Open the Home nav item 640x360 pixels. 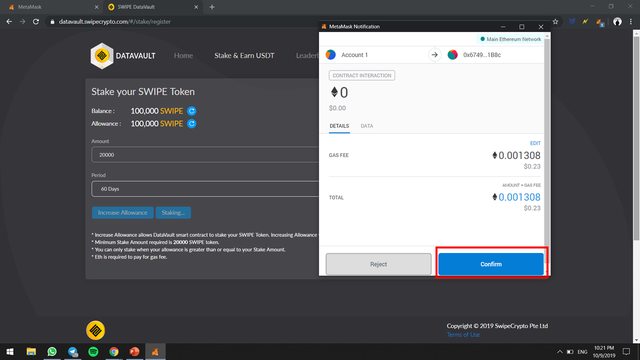(x=183, y=56)
